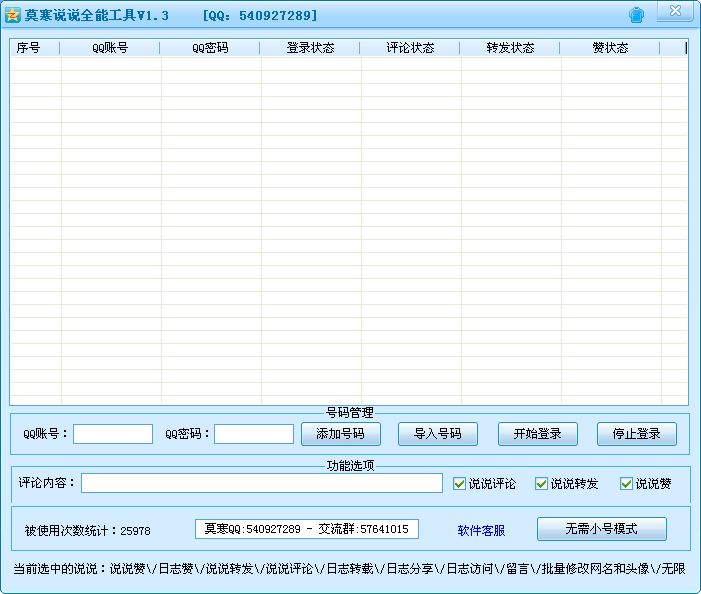Stop login with 停止登录 button
This screenshot has height=594, width=701.
637,434
